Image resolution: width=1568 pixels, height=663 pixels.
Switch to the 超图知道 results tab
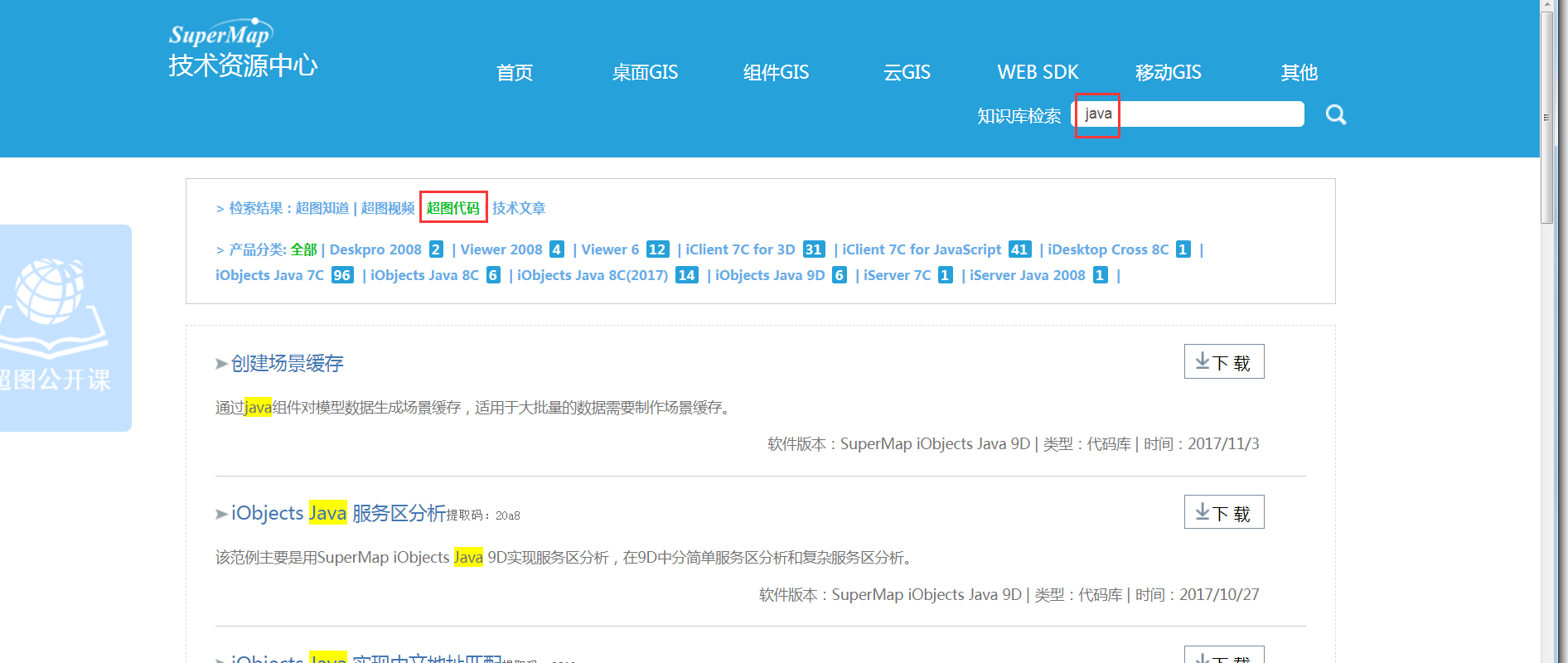tap(322, 208)
